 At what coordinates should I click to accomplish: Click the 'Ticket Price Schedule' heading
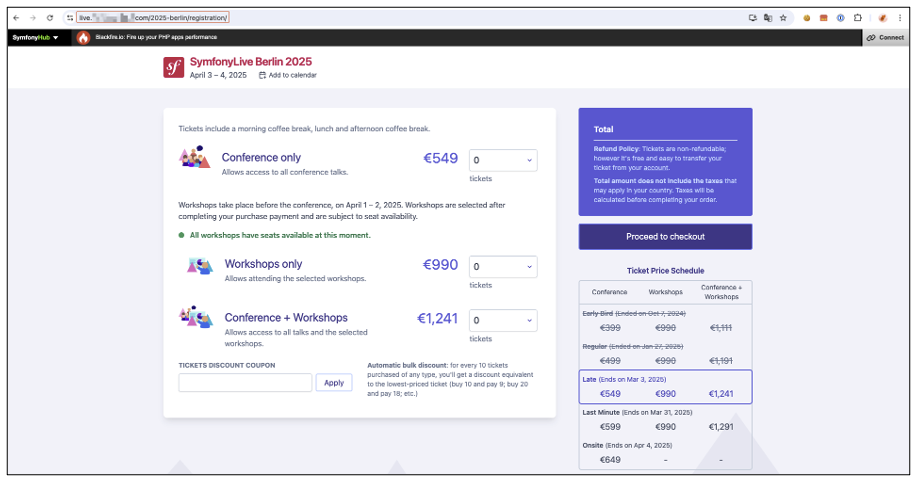[x=665, y=271]
